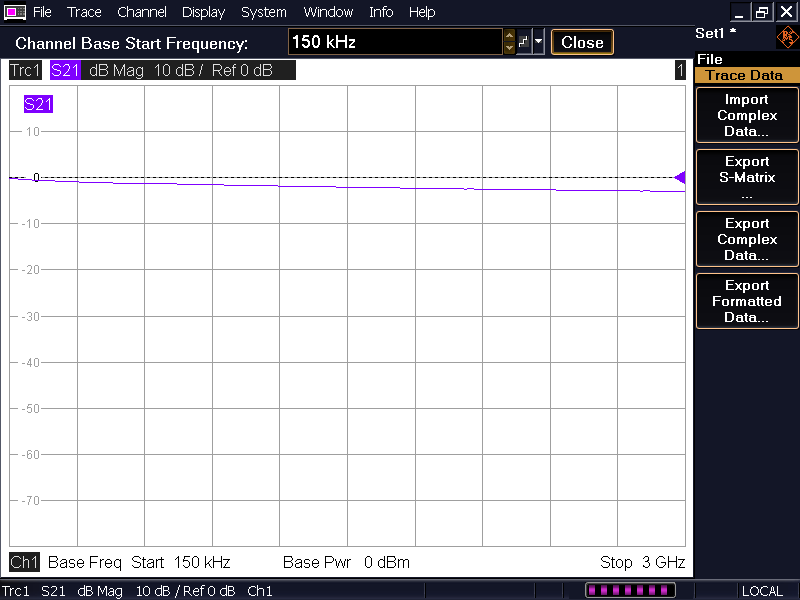800x600 pixels.
Task: Open the Display menu
Action: pos(203,12)
